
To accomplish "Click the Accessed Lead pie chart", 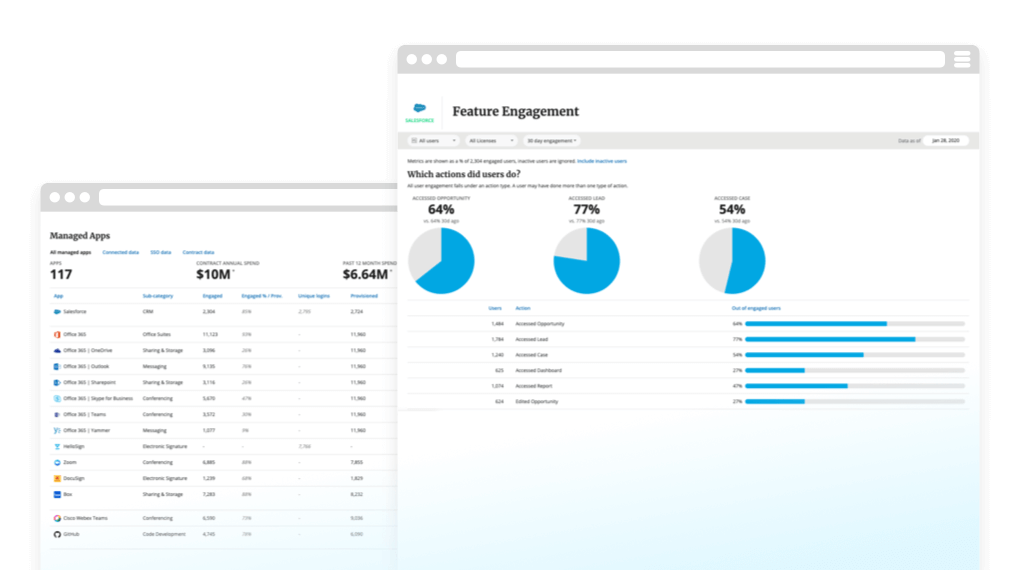I will [587, 261].
